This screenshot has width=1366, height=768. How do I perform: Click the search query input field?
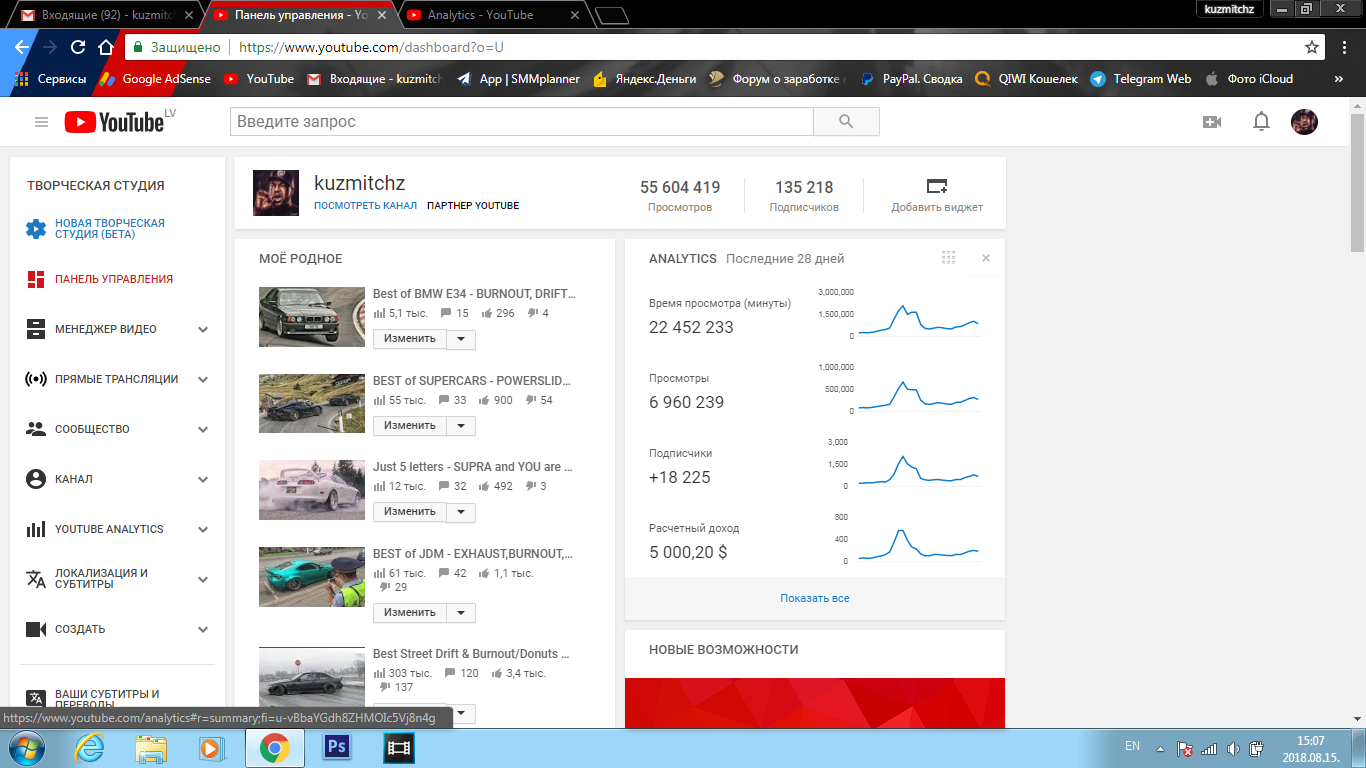click(x=522, y=122)
